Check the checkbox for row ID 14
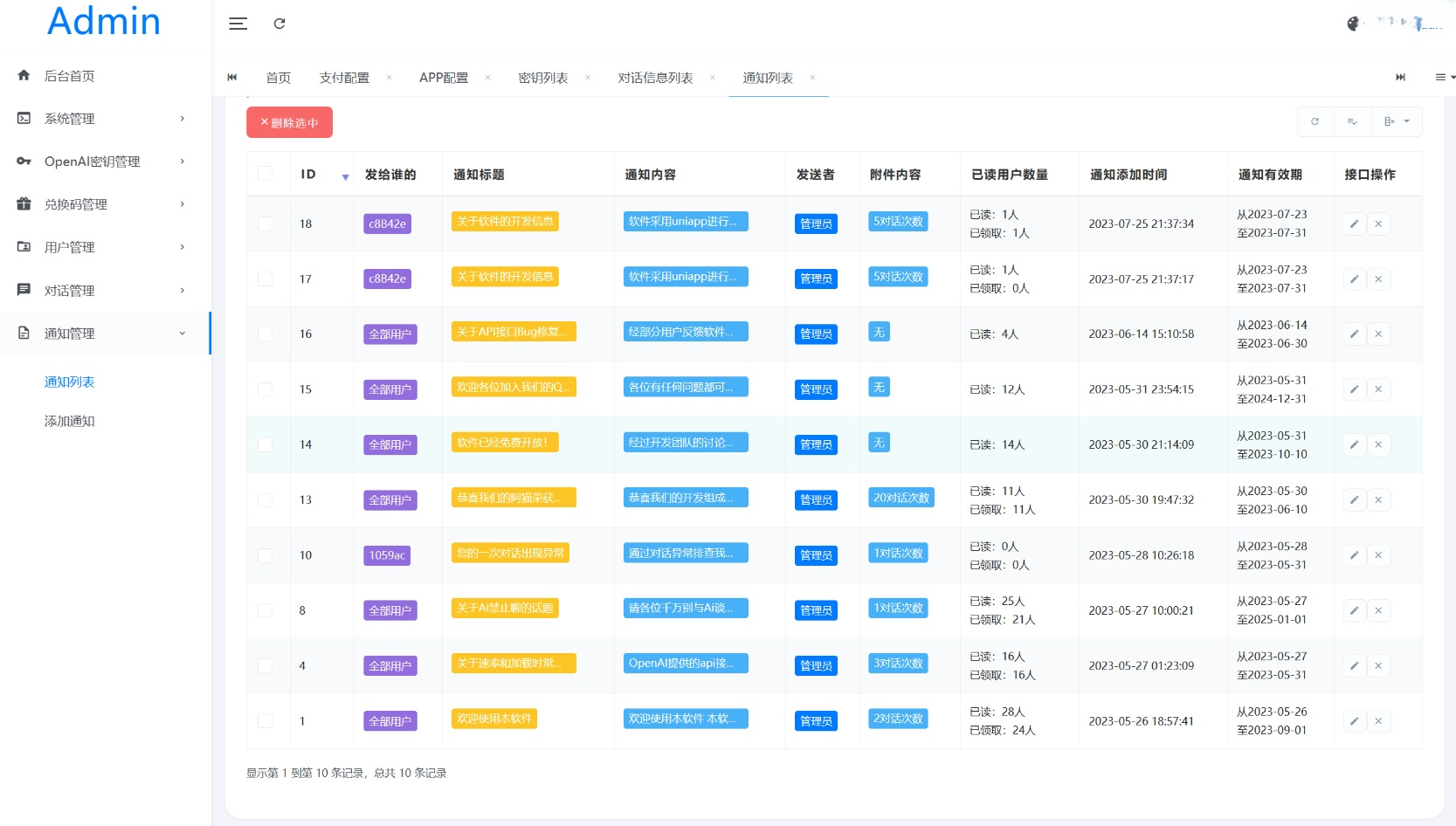 265,444
